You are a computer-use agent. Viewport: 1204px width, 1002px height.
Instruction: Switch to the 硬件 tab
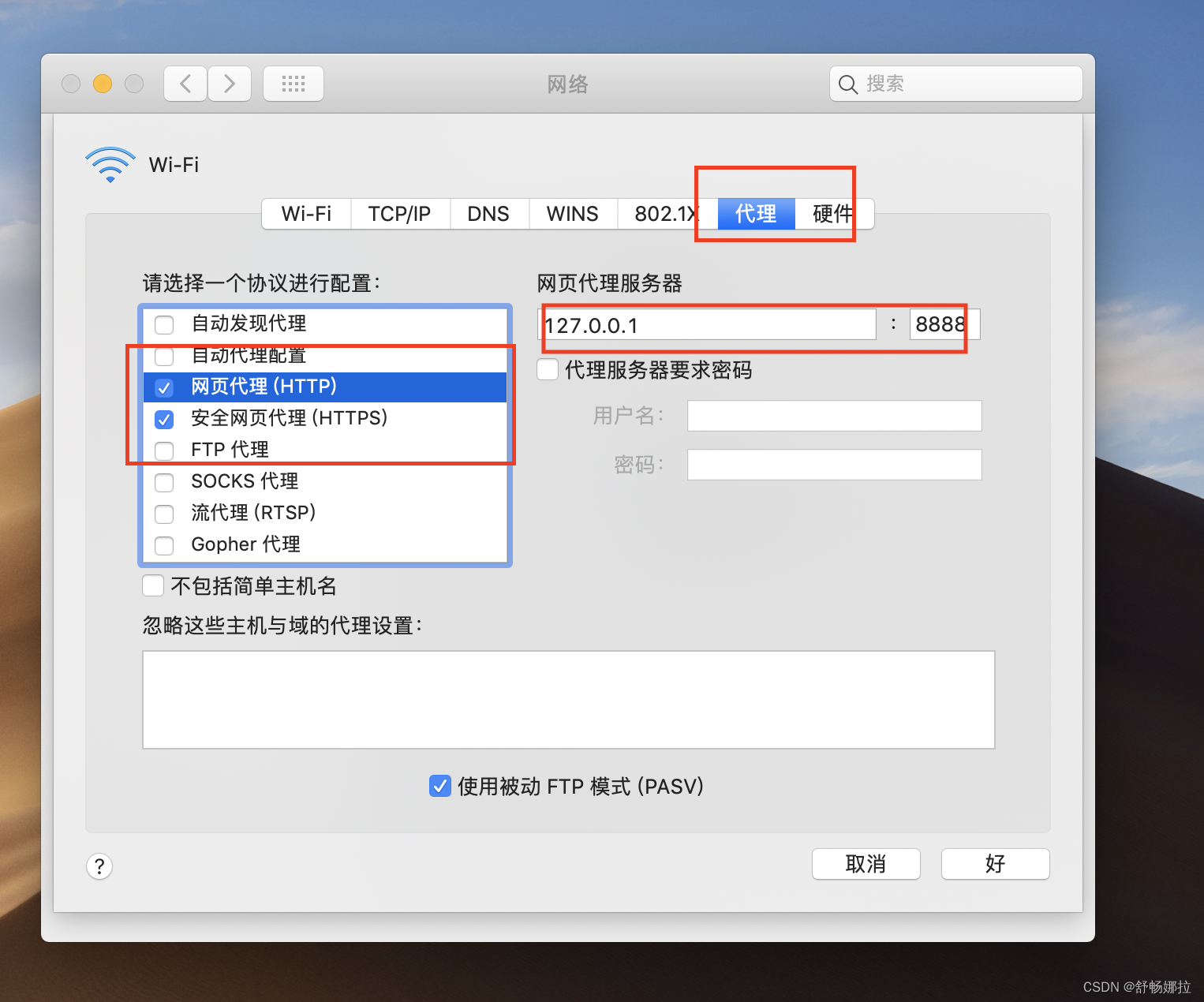tap(833, 214)
